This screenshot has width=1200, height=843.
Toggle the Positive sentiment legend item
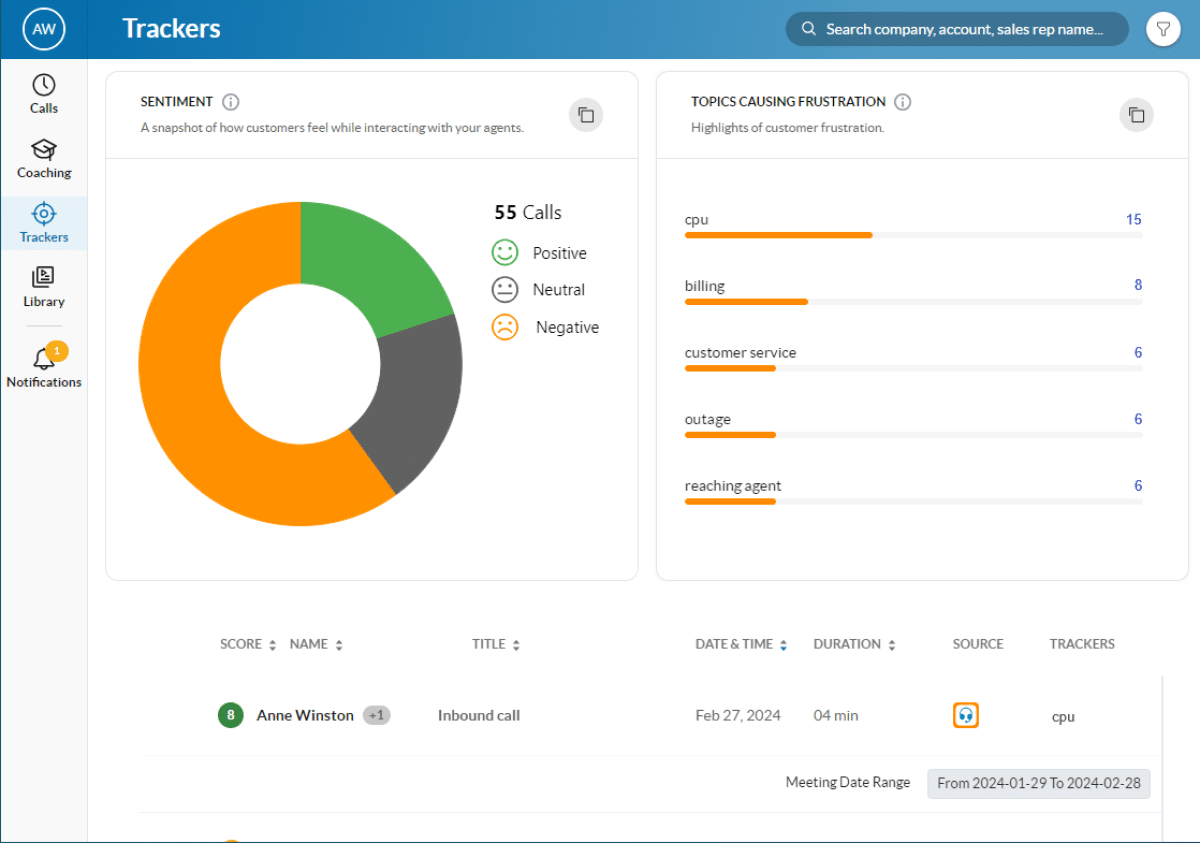[540, 253]
